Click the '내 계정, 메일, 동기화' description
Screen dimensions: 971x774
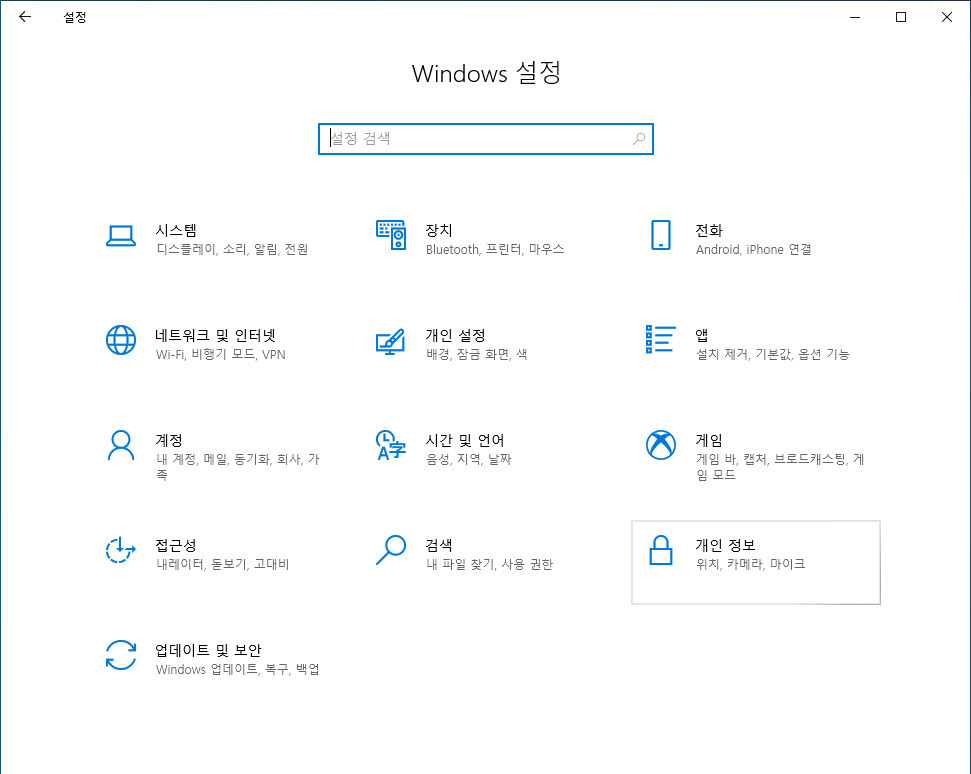238,466
